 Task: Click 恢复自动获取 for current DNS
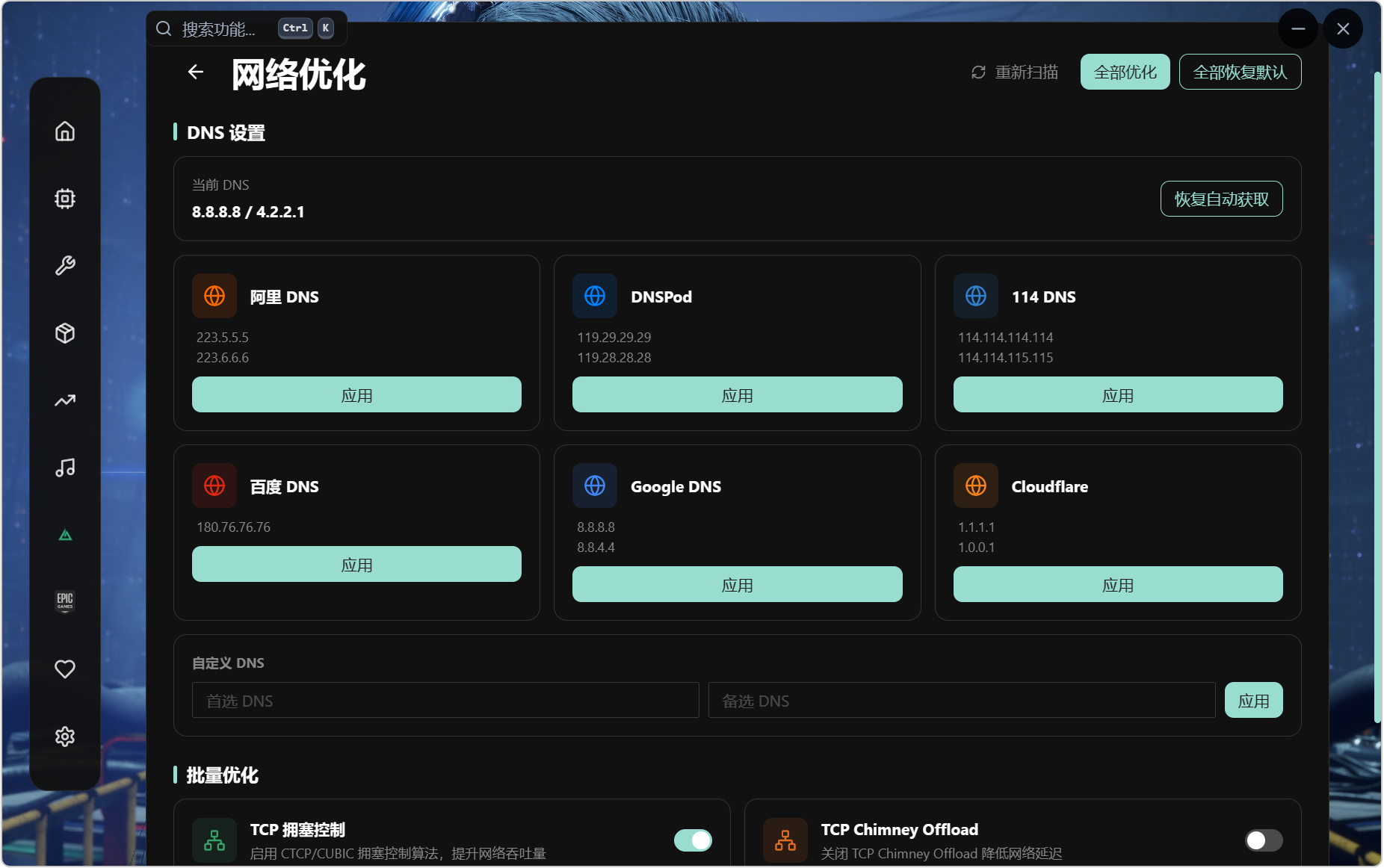tap(1222, 199)
